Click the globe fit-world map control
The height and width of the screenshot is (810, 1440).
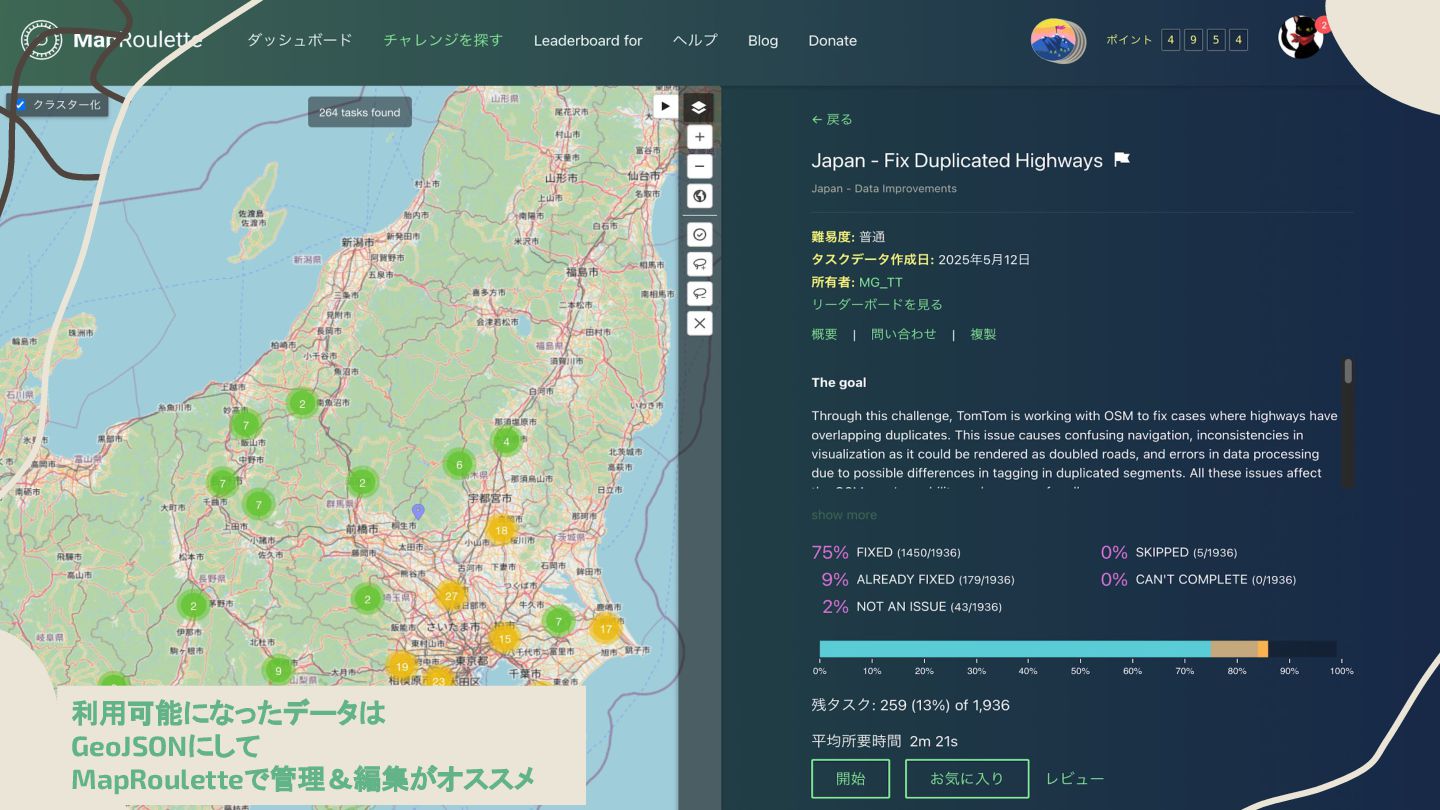(699, 196)
